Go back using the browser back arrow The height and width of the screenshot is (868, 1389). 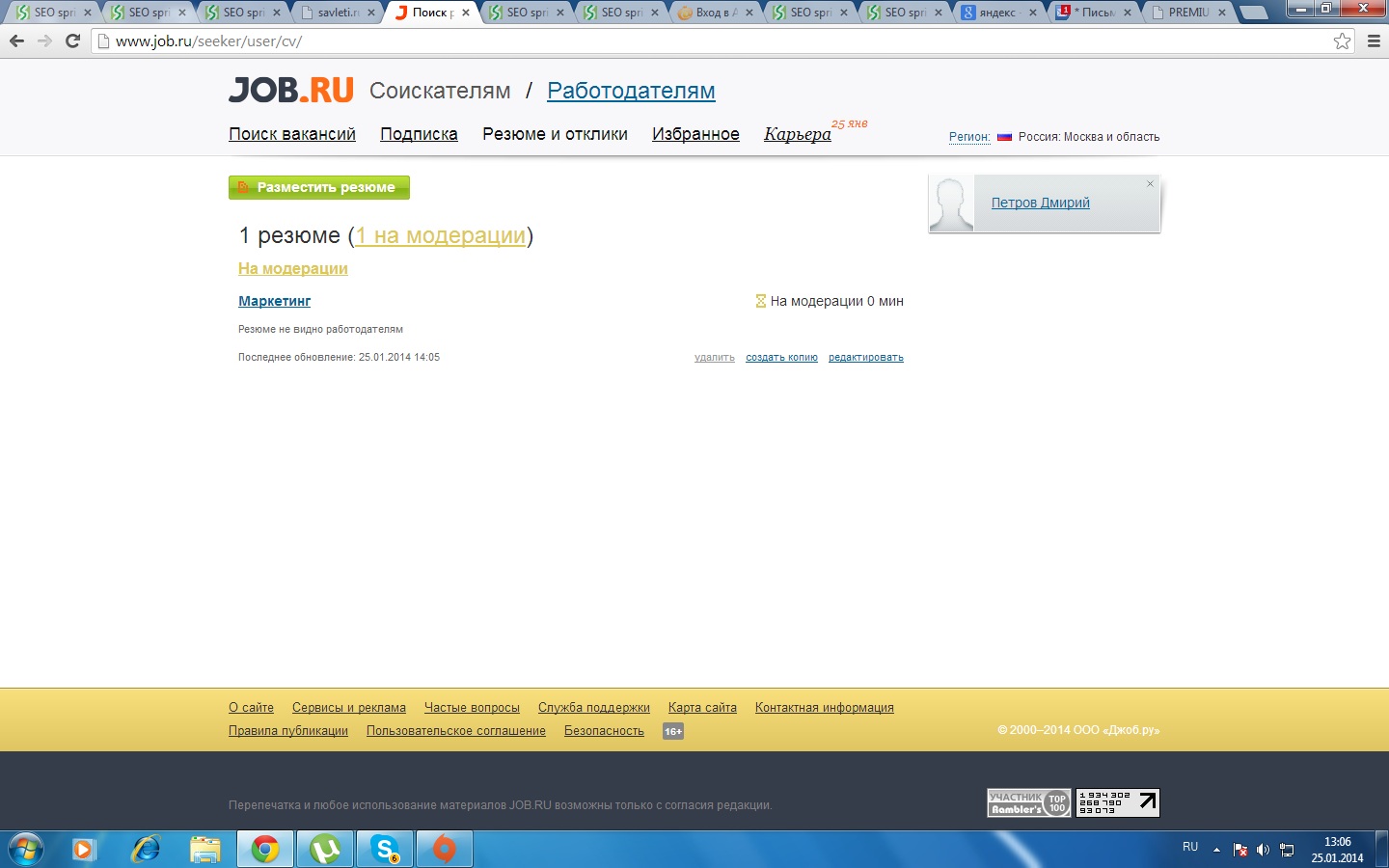tap(16, 41)
